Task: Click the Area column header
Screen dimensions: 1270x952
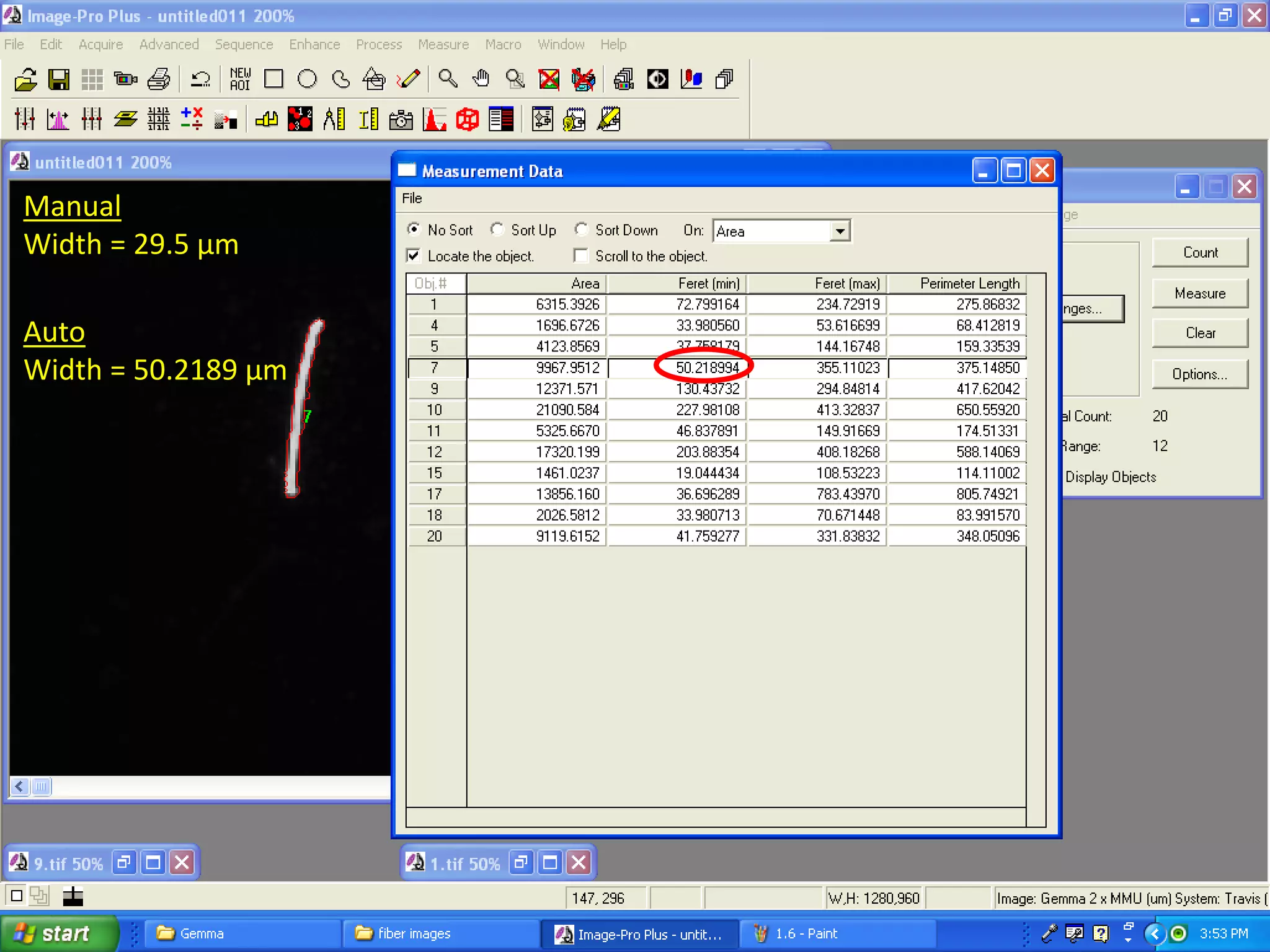Action: pos(536,284)
